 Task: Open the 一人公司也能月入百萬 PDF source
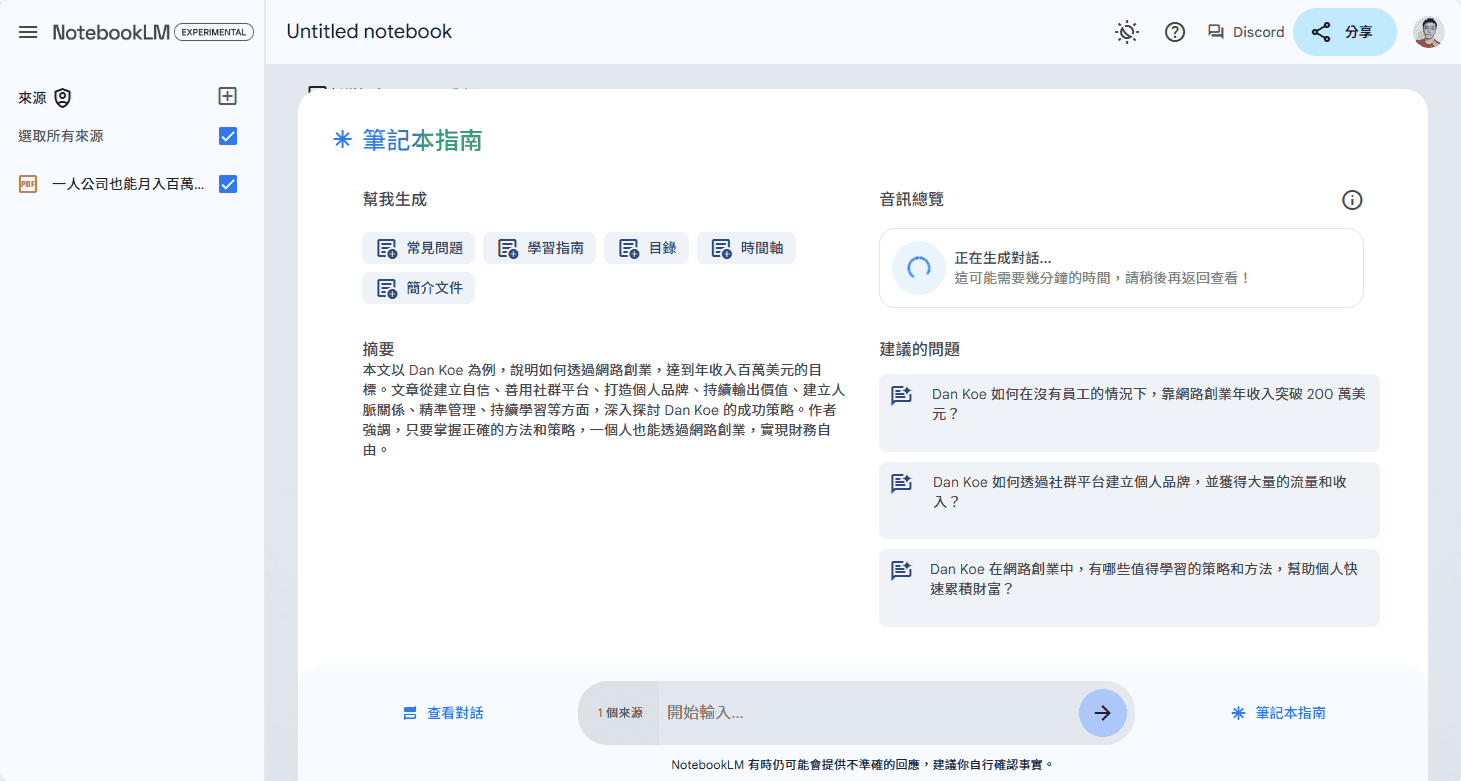(128, 184)
